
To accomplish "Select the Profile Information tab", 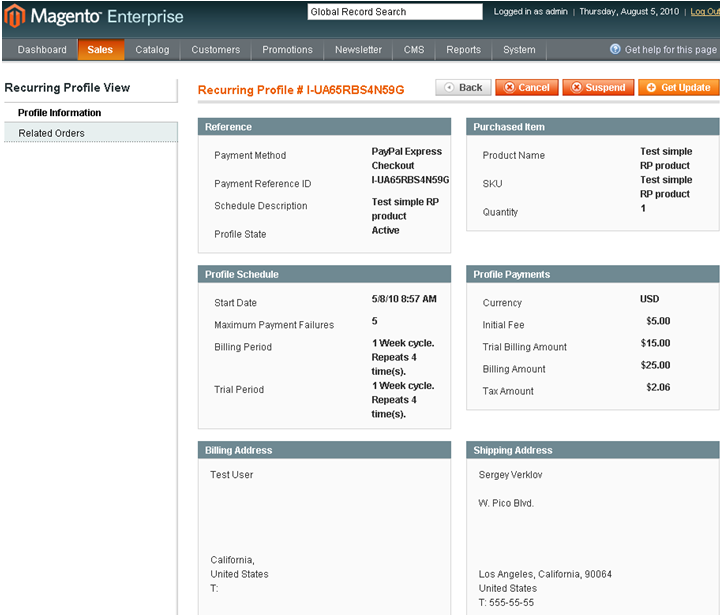I will coord(59,113).
